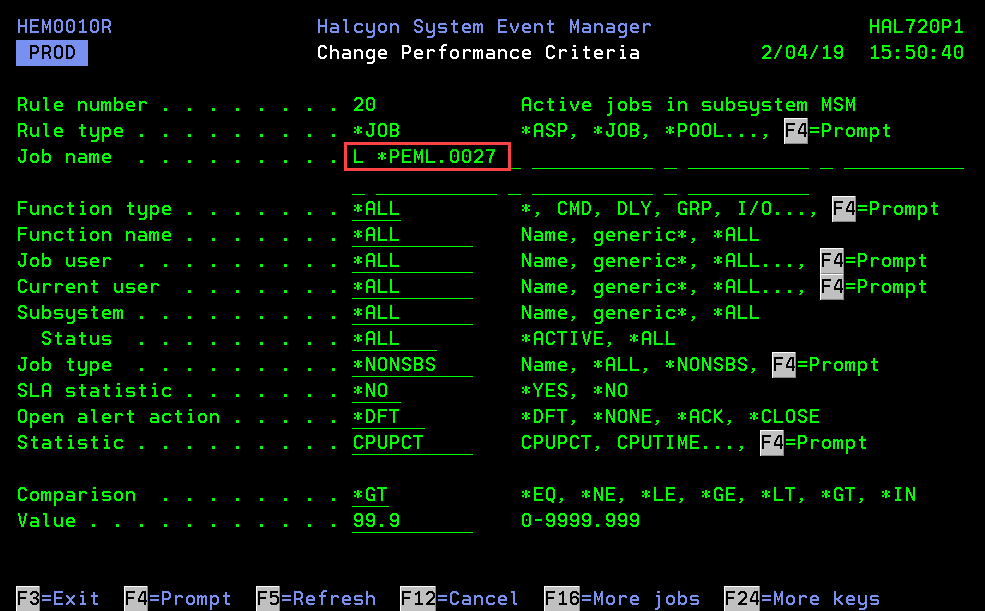The height and width of the screenshot is (611, 985).
Task: Click the Comparison *GT field
Action: click(x=371, y=495)
